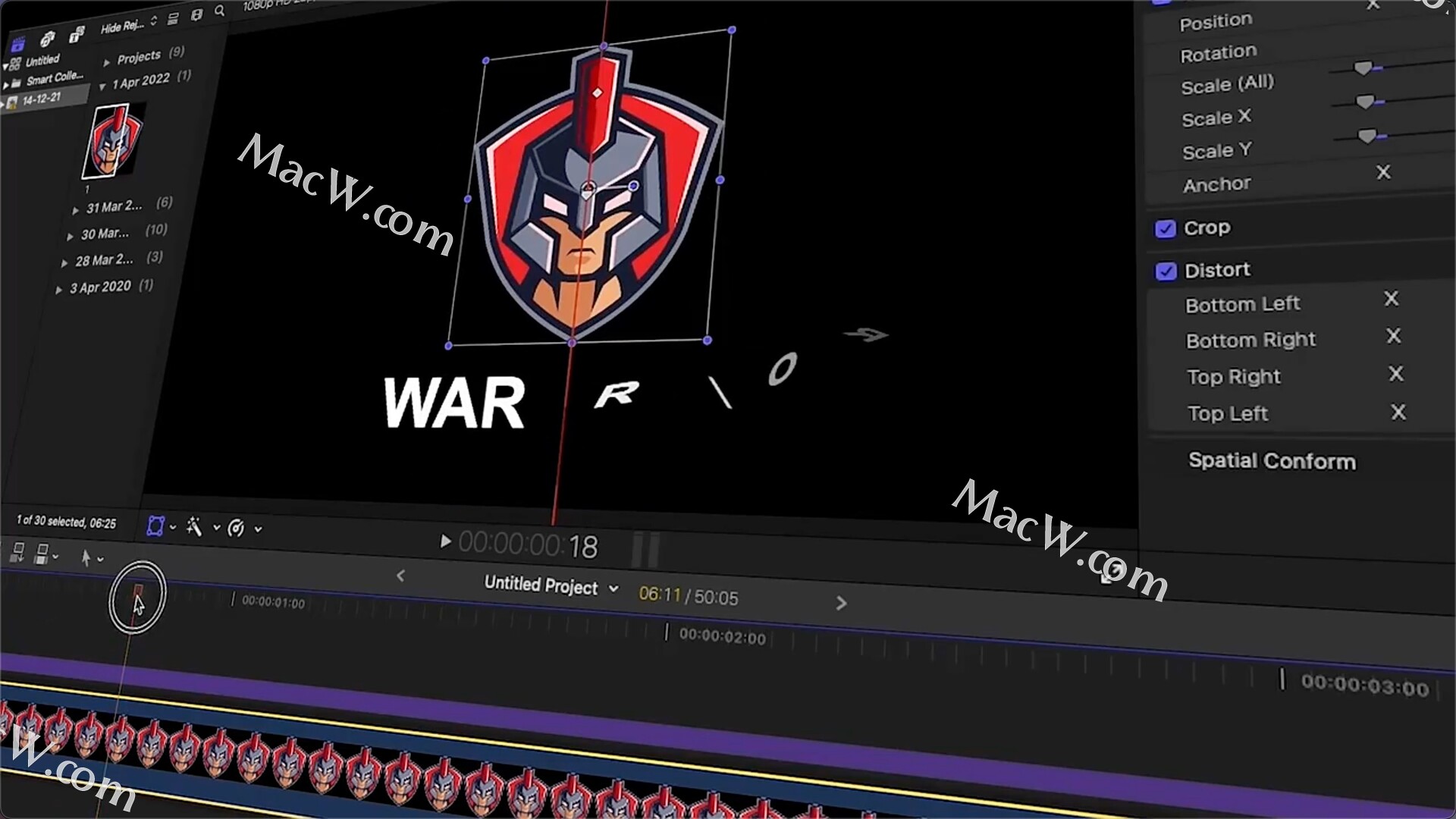
Task: Click the Scale Y slider knob
Action: 1367,136
